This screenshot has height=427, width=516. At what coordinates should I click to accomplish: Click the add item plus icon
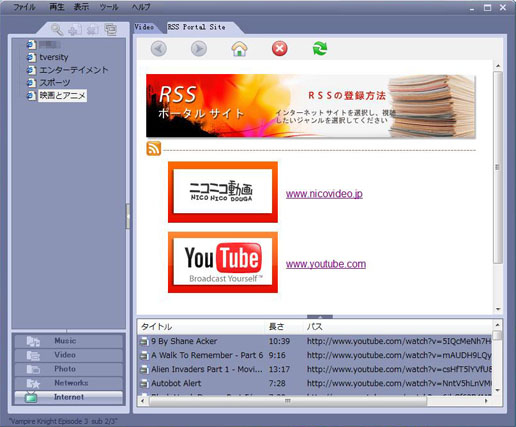(x=75, y=30)
